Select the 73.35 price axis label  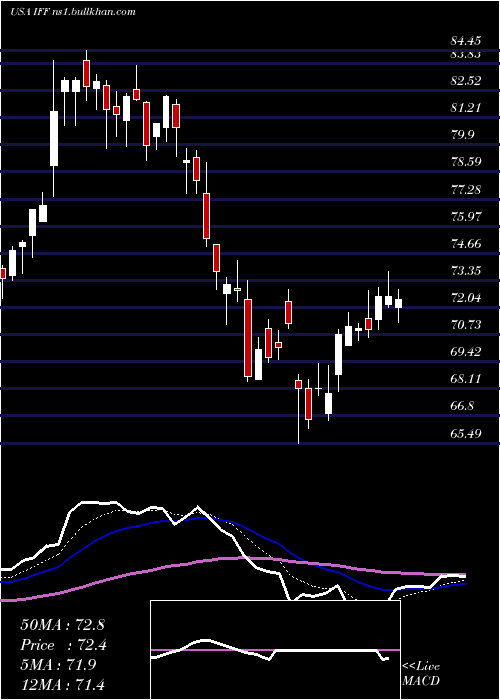coord(466,271)
